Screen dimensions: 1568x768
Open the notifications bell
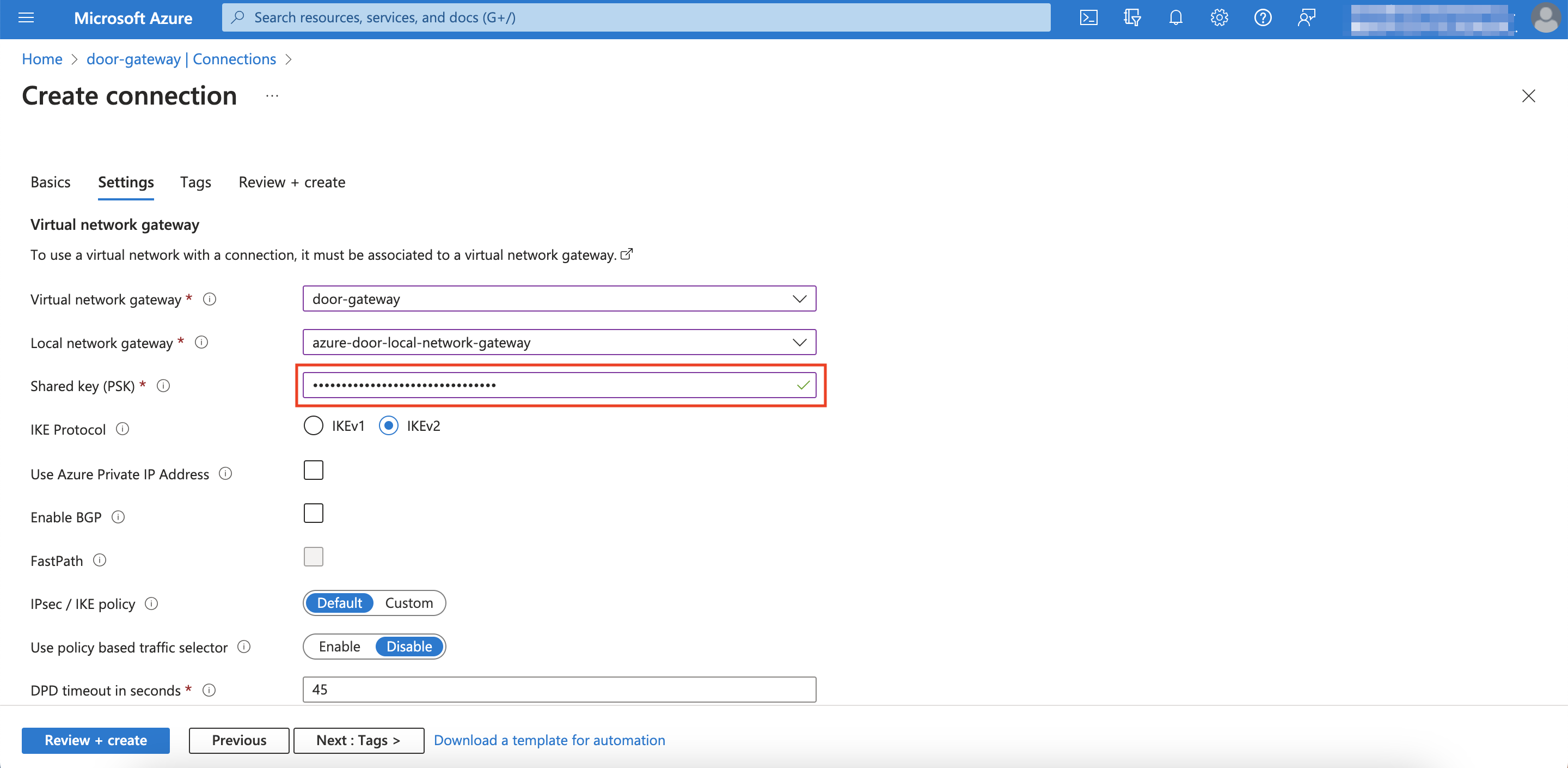(1175, 17)
